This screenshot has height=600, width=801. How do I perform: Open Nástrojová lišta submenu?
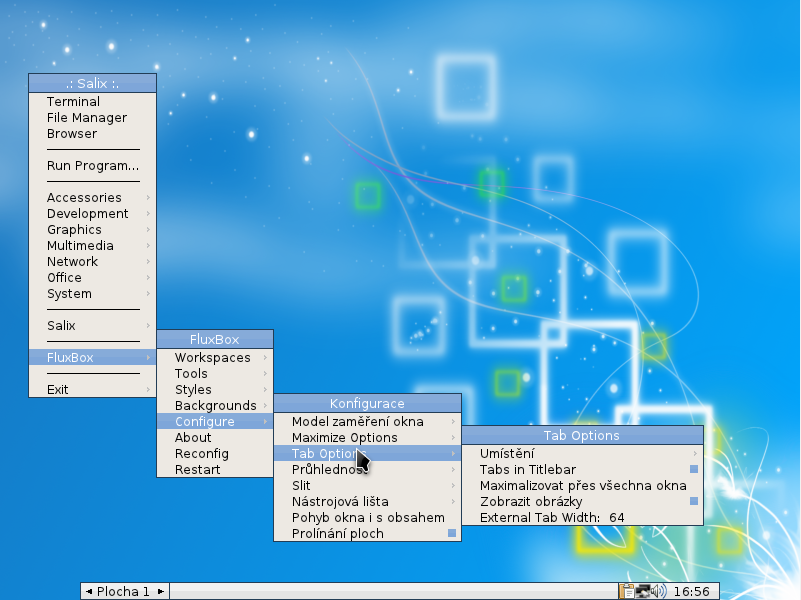(x=367, y=501)
